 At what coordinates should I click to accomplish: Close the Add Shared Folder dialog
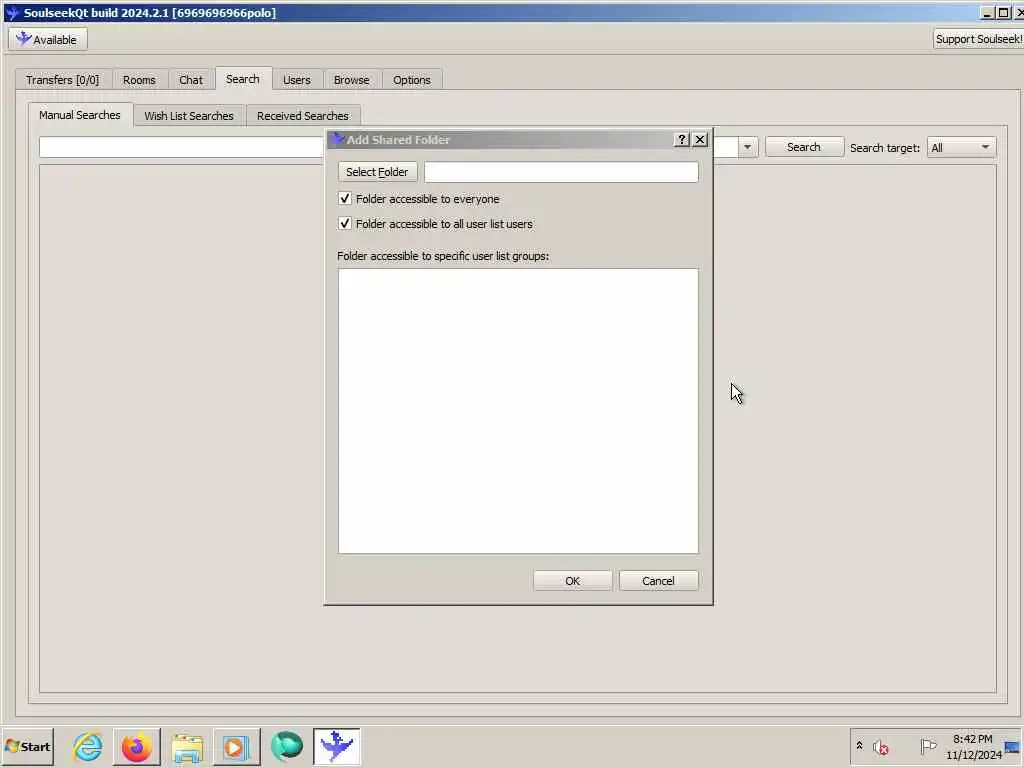(x=700, y=139)
